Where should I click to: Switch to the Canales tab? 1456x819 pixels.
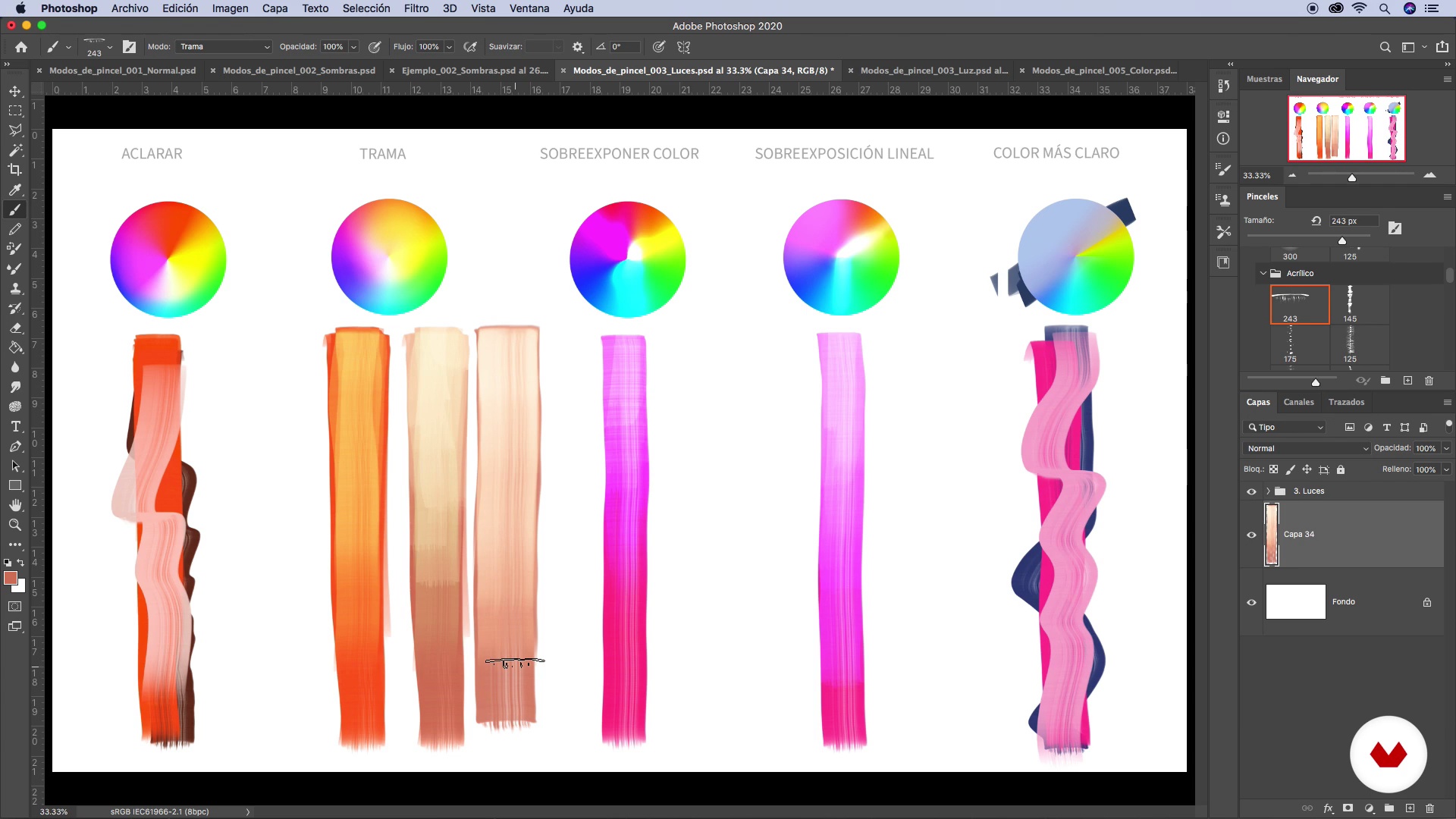click(1298, 402)
